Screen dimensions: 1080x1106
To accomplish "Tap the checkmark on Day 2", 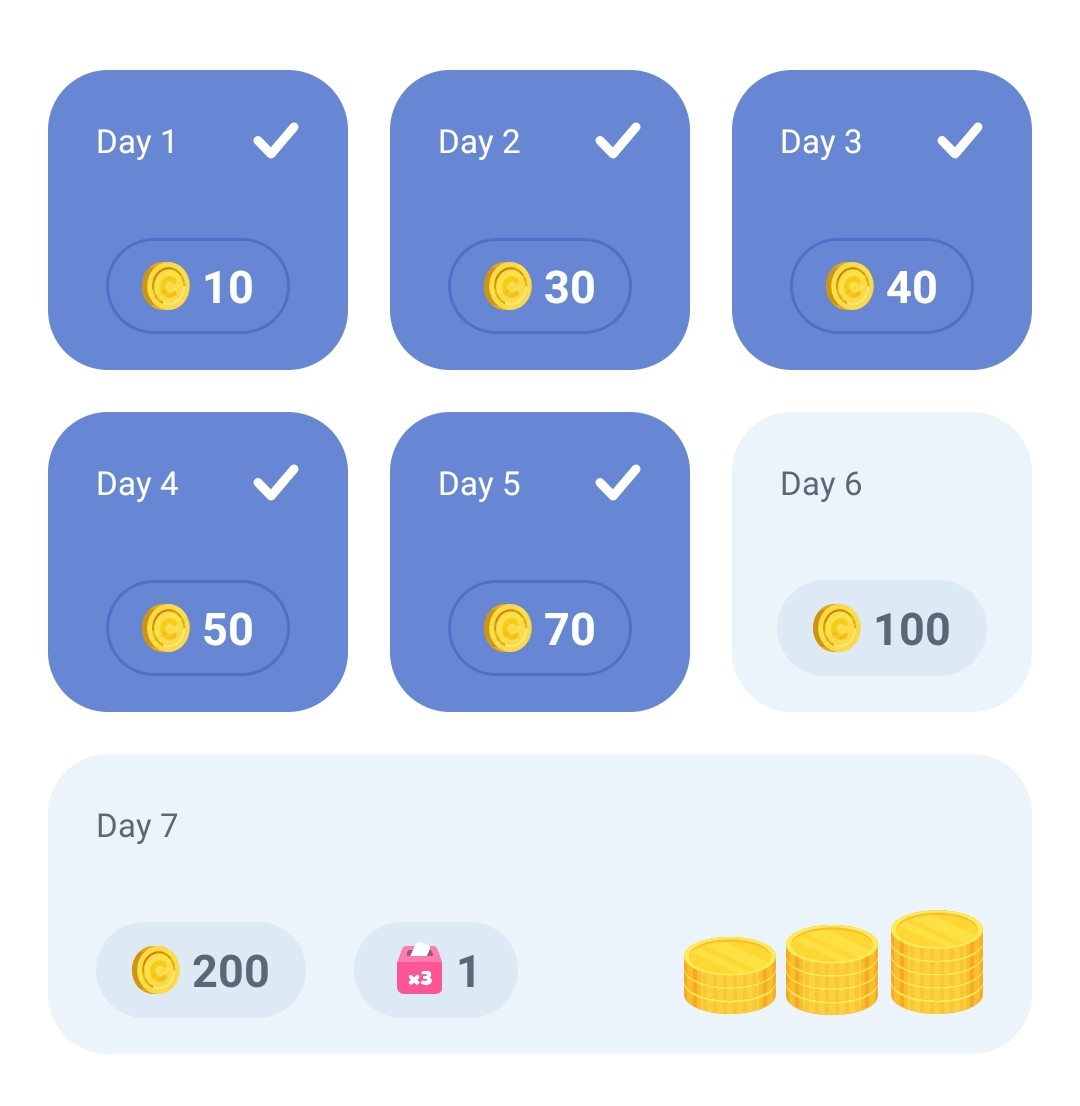I will tap(618, 141).
